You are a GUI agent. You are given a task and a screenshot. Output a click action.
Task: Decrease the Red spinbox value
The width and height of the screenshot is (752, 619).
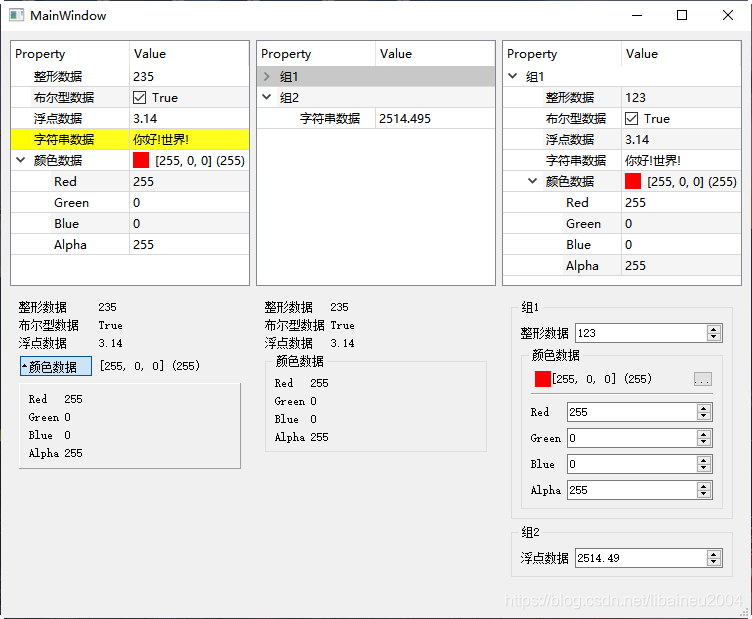(x=704, y=416)
